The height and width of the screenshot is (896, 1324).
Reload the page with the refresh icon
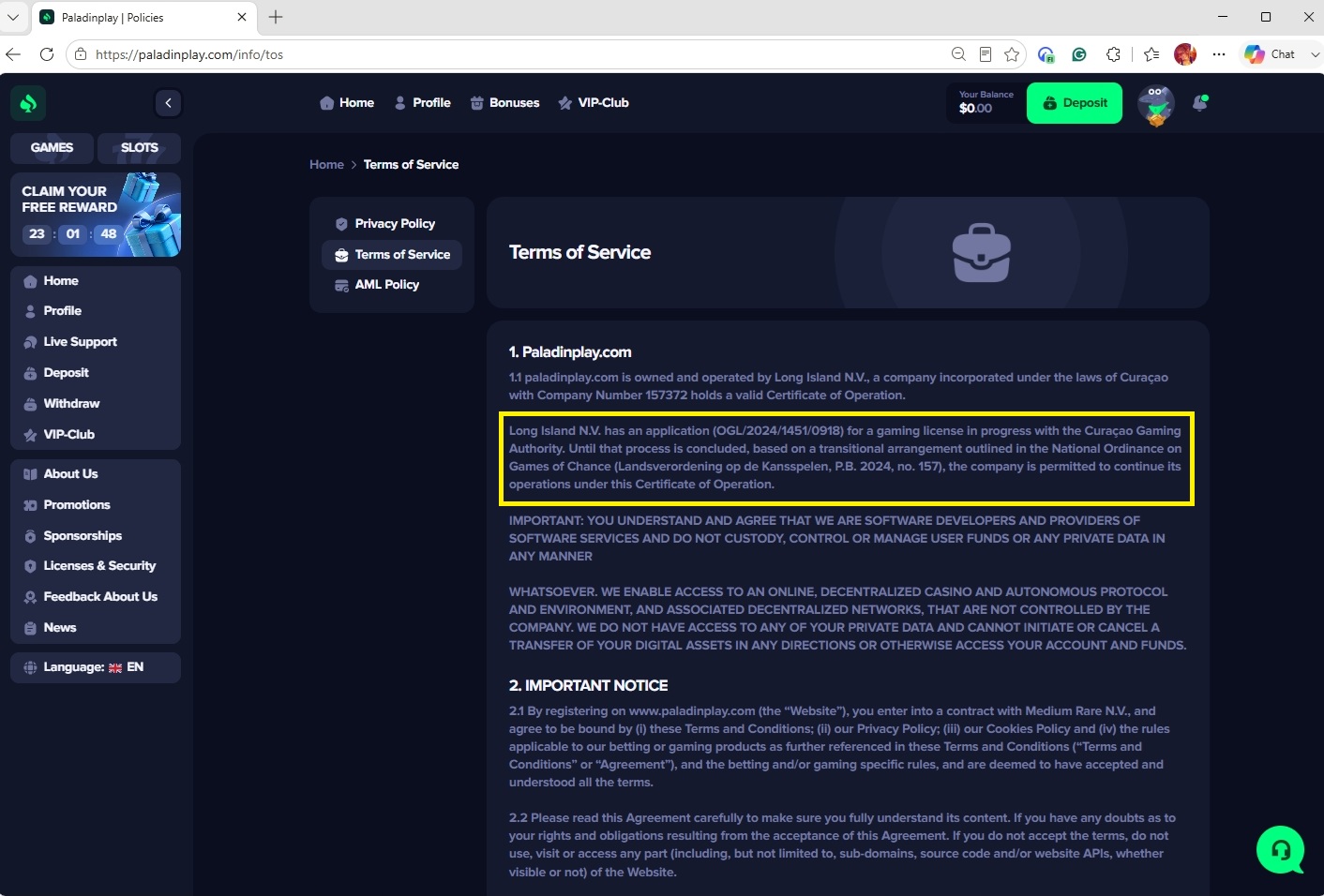[47, 54]
